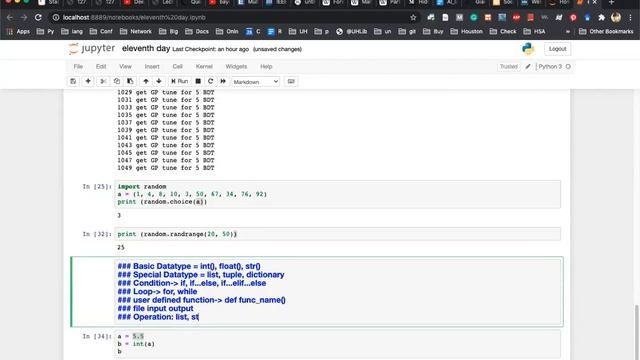The height and width of the screenshot is (360, 640).
Task: Copy selected cells icon in Jupyter toolbar
Action: pos(117,81)
